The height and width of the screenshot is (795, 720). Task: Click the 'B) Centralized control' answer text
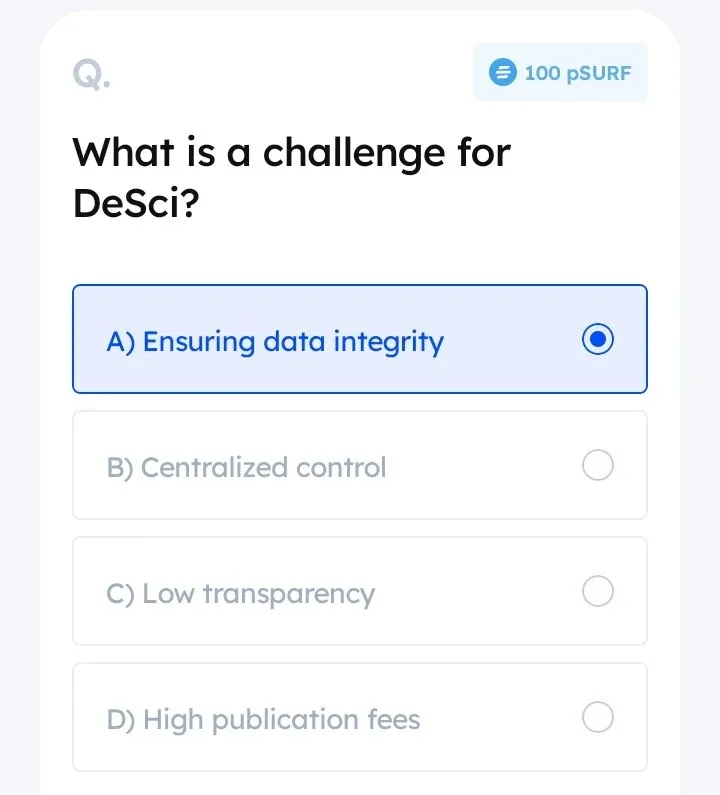click(246, 468)
